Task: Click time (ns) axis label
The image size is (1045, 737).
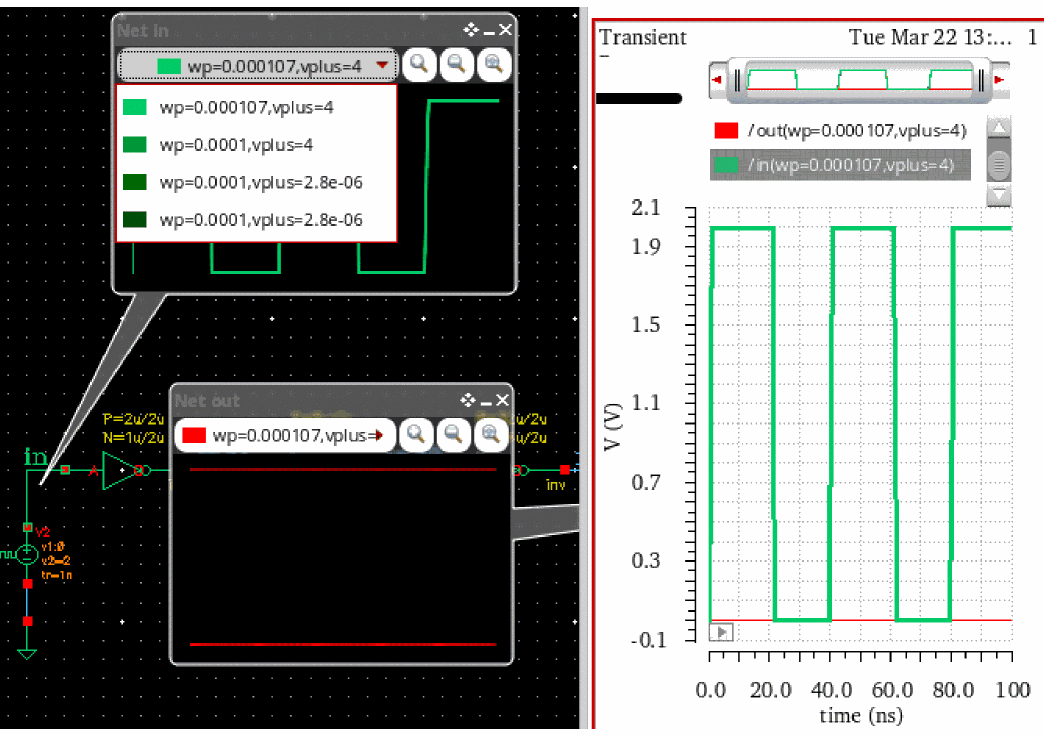Action: click(861, 716)
